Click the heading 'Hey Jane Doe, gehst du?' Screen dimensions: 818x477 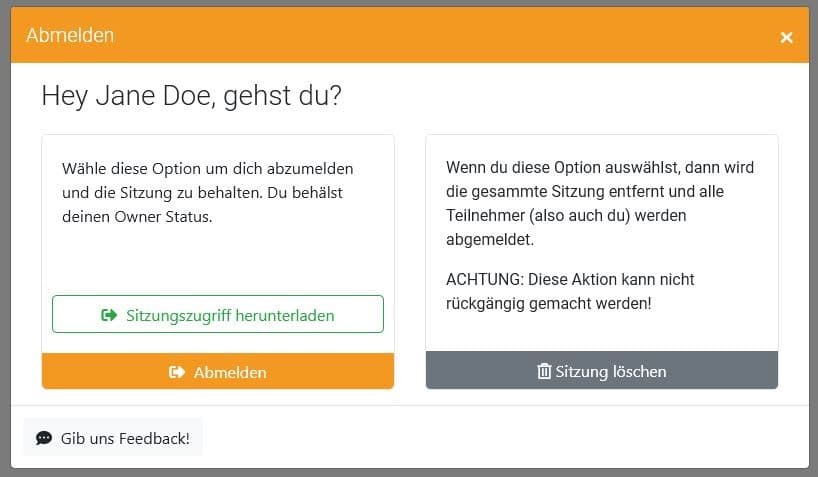pyautogui.click(x=191, y=96)
